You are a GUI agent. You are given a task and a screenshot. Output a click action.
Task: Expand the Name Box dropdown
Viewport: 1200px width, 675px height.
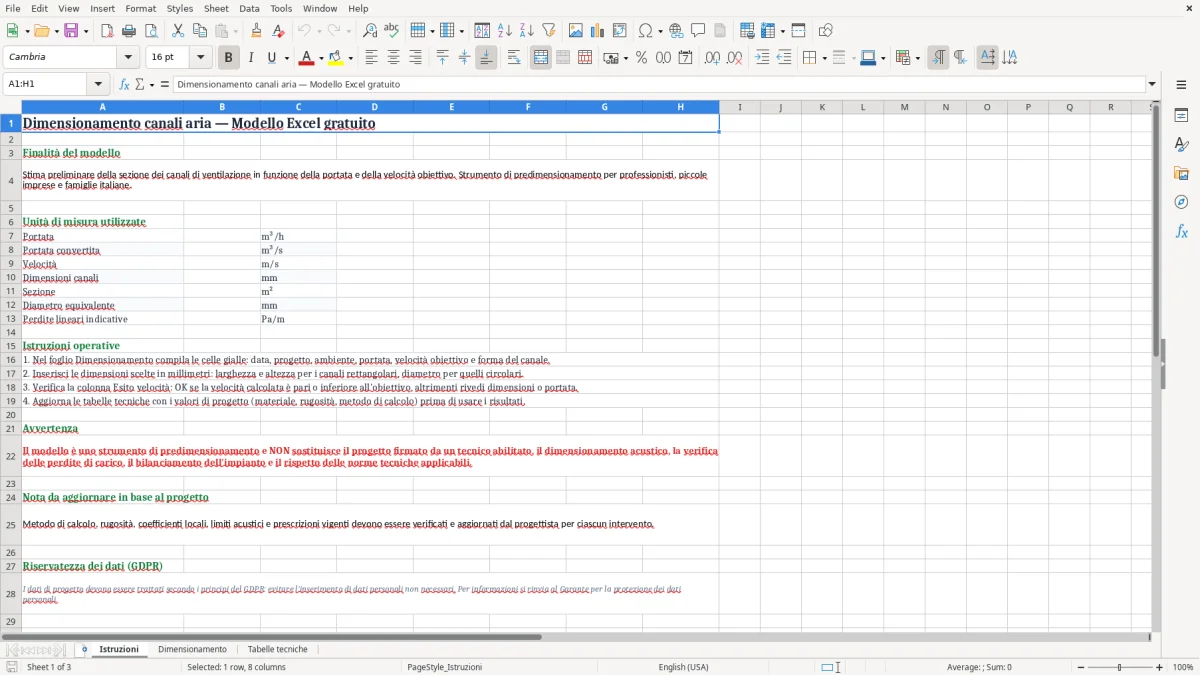(x=98, y=84)
